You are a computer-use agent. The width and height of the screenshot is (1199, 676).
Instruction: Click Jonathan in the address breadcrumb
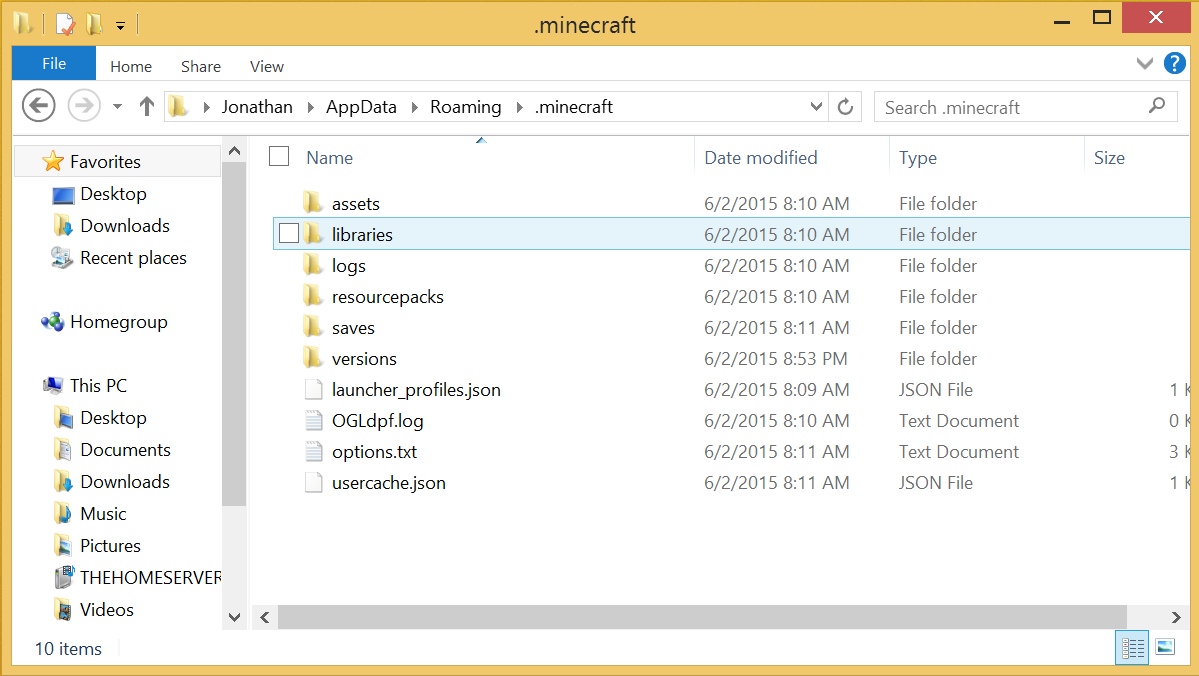point(257,106)
